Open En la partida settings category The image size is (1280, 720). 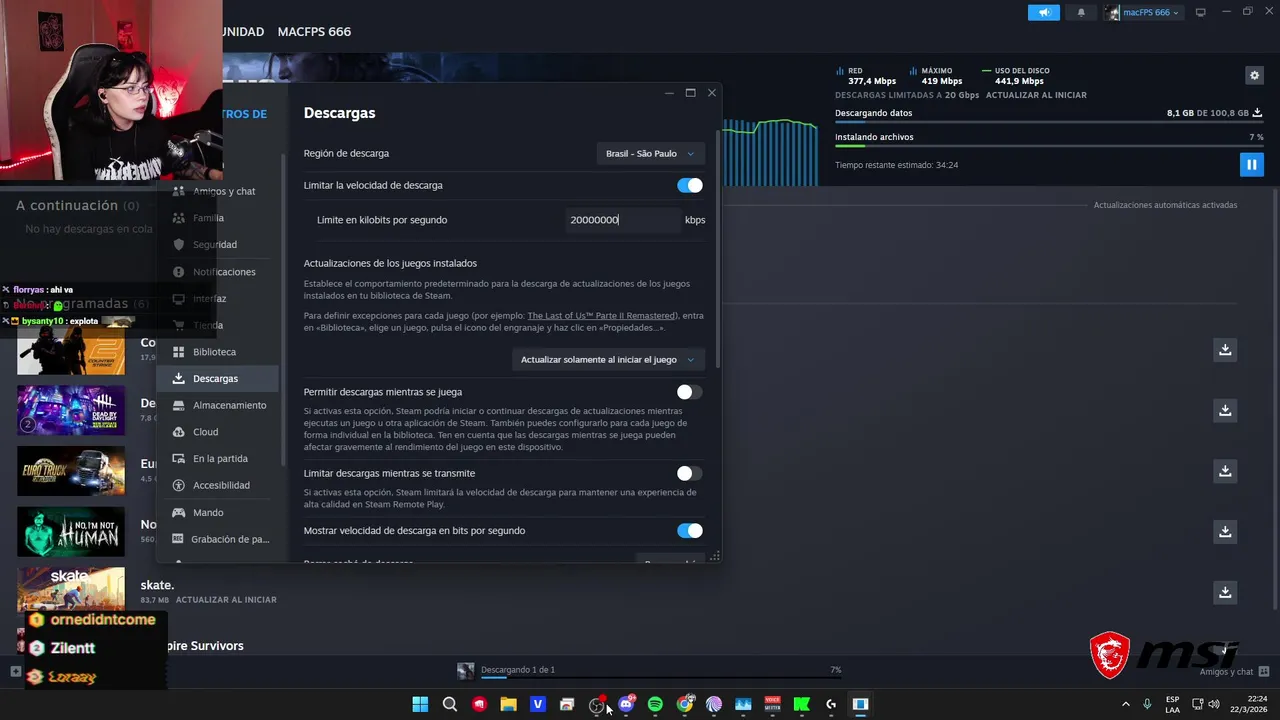click(220, 458)
